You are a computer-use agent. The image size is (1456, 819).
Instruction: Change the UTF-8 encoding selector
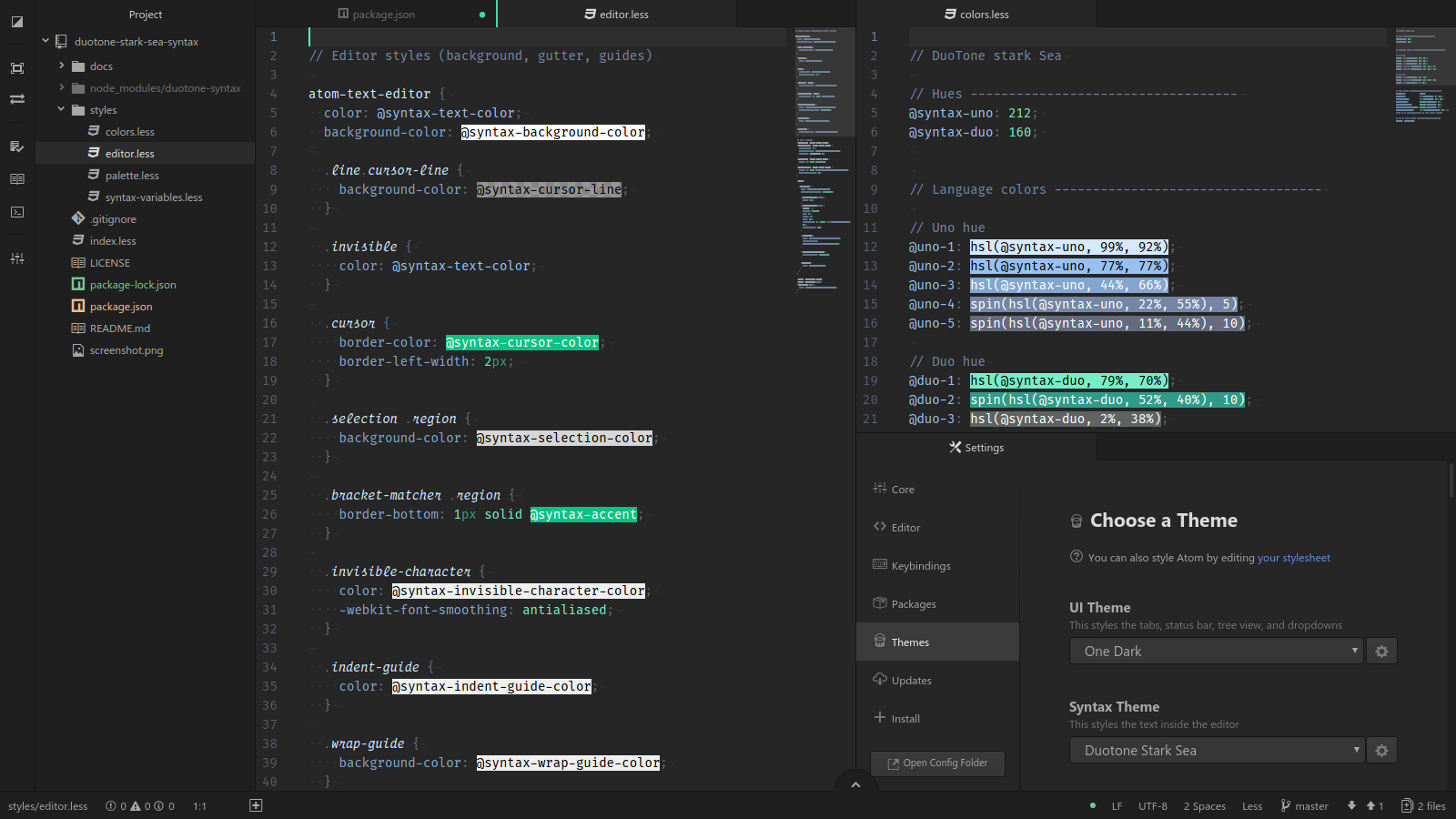[1152, 805]
